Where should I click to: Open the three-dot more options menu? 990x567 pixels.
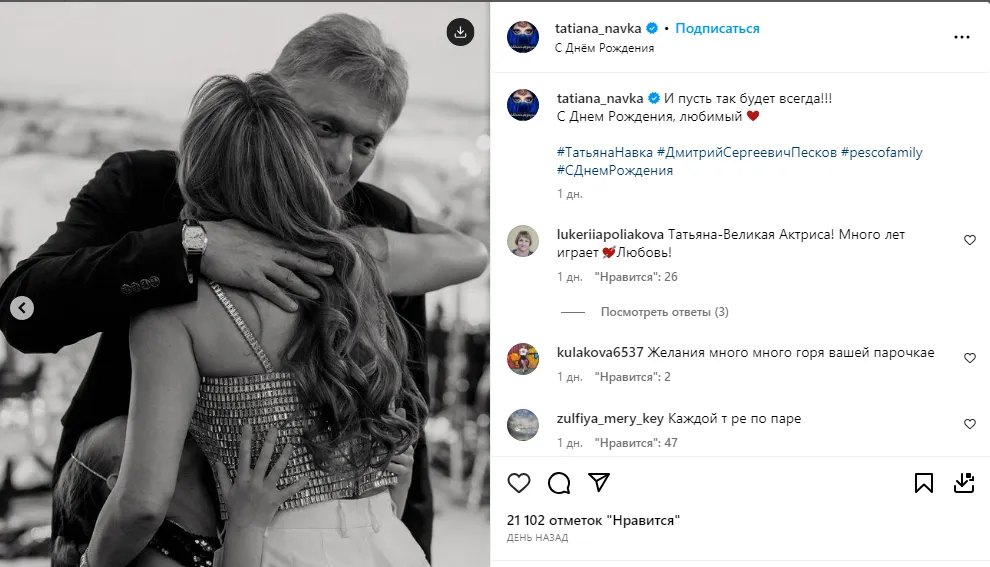(x=962, y=37)
